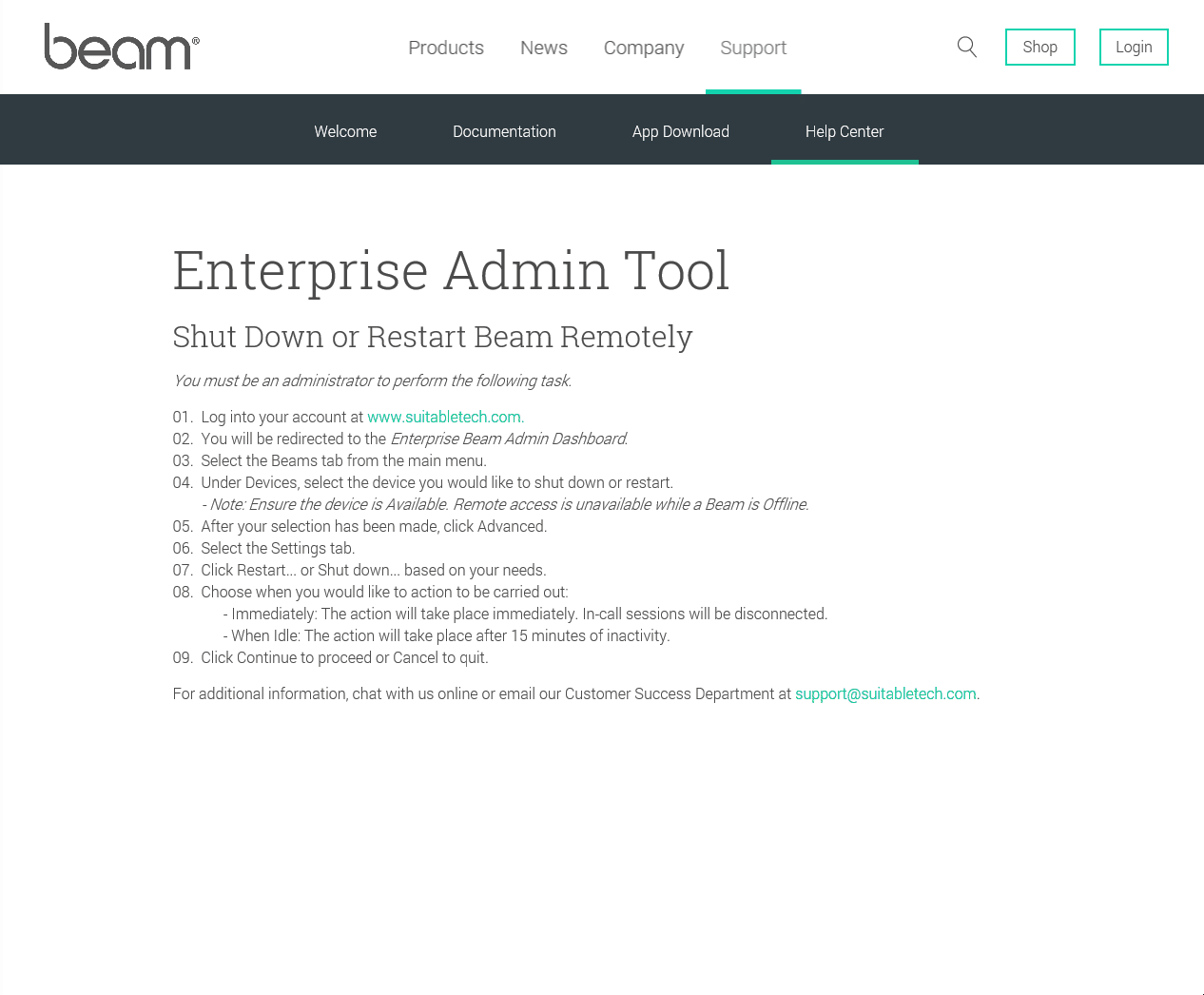Click the 'Immediately:' option description line
The width and height of the screenshot is (1204, 995).
tap(526, 614)
